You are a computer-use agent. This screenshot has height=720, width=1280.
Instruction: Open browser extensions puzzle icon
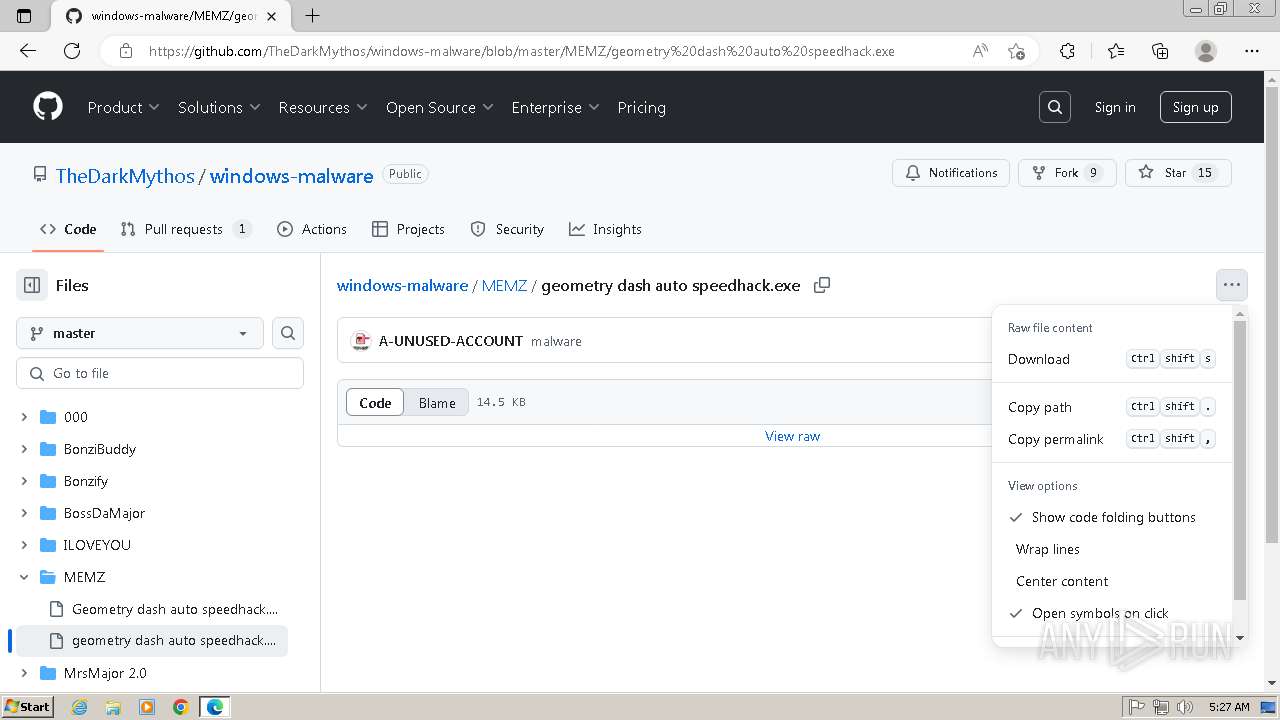(1067, 51)
